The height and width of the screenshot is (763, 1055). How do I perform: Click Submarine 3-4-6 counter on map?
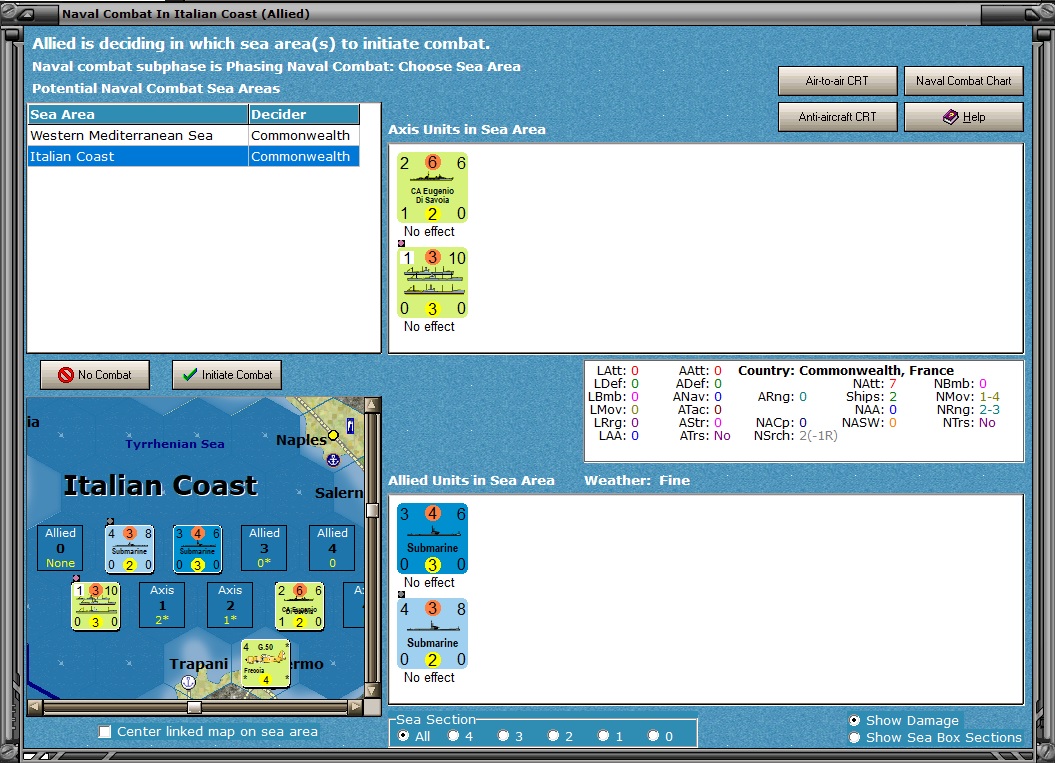[x=197, y=548]
